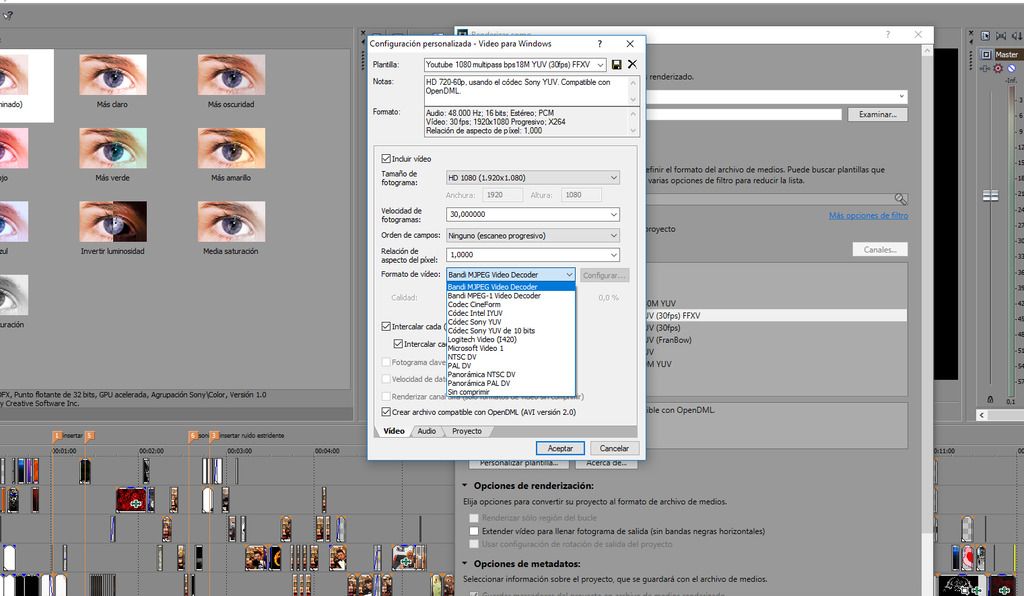Open the 'Tamaño de fotograma' dropdown
The height and width of the screenshot is (596, 1024).
pyautogui.click(x=613, y=178)
